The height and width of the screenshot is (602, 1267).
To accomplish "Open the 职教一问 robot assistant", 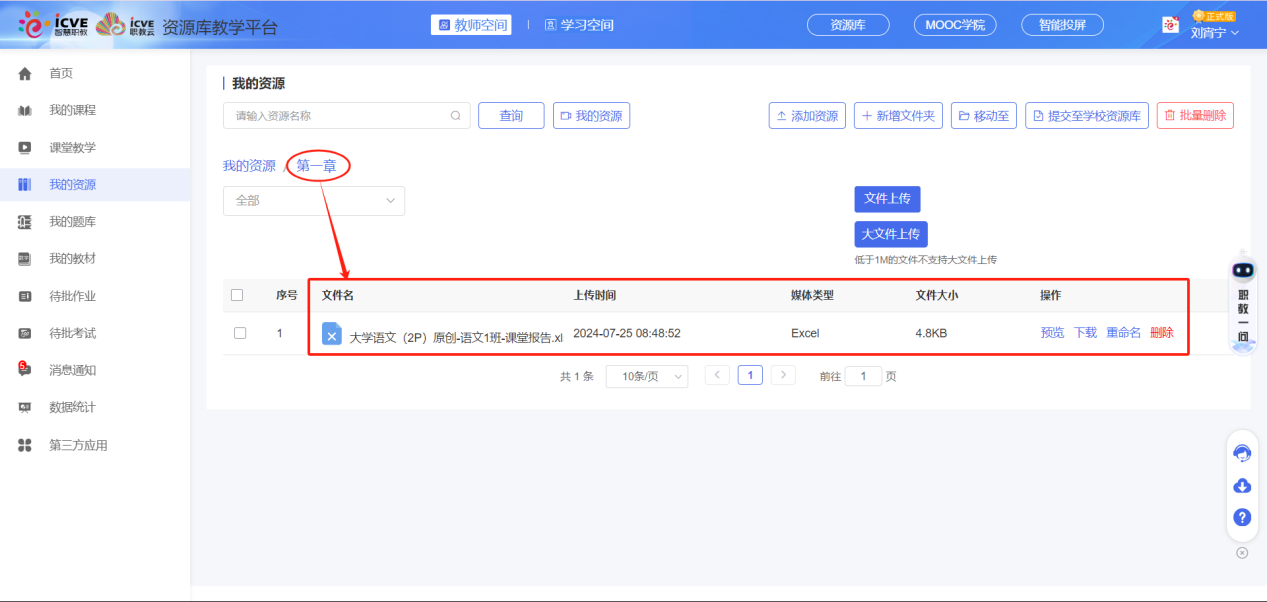I will point(1241,270).
